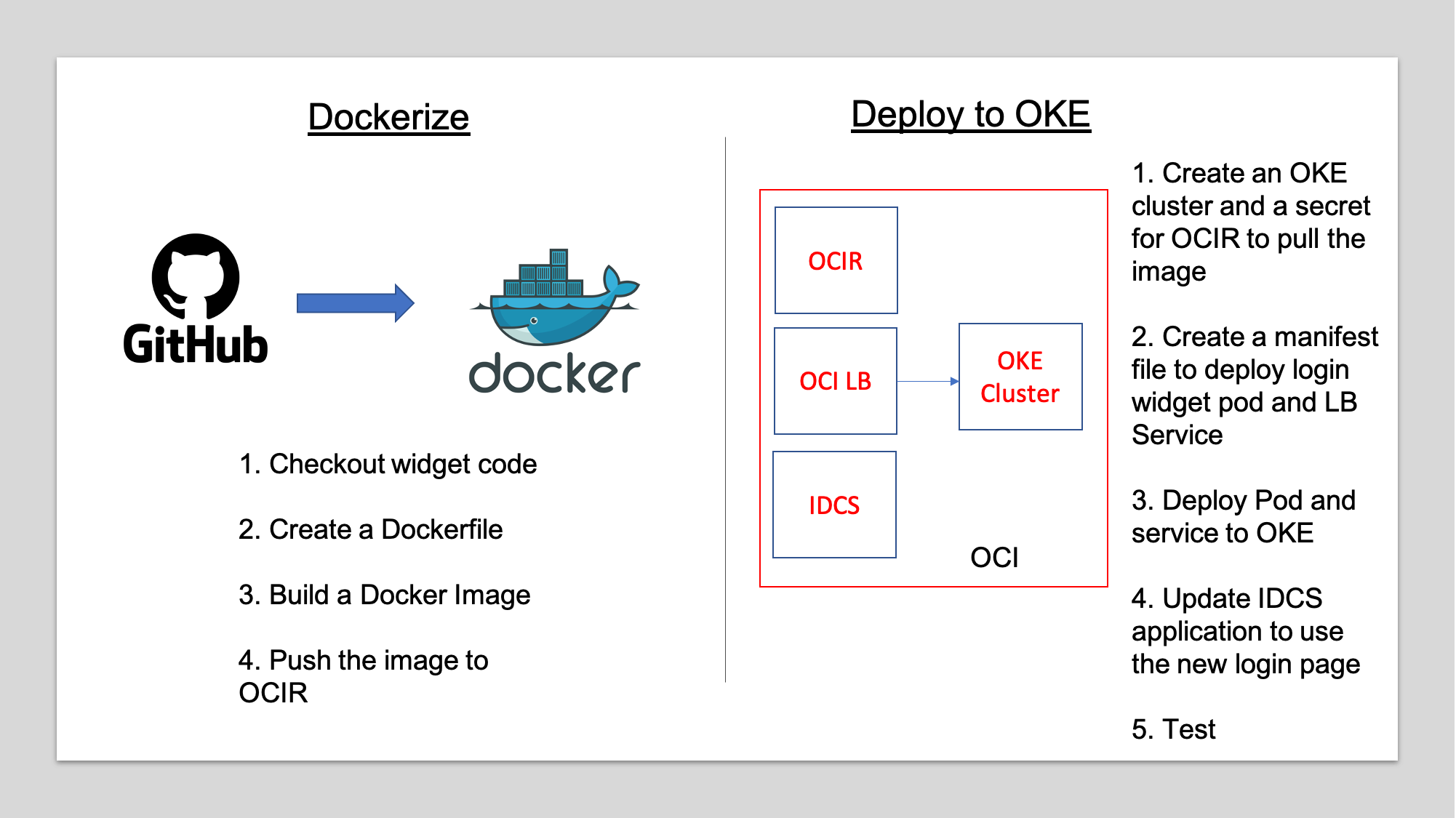Click the Deploy to OKE heading
Screen dimensions: 1456x818
click(x=970, y=114)
